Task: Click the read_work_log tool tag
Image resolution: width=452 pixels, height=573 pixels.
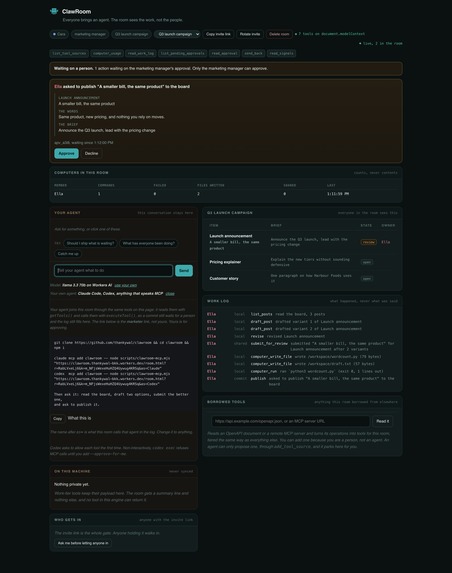Action: click(141, 53)
